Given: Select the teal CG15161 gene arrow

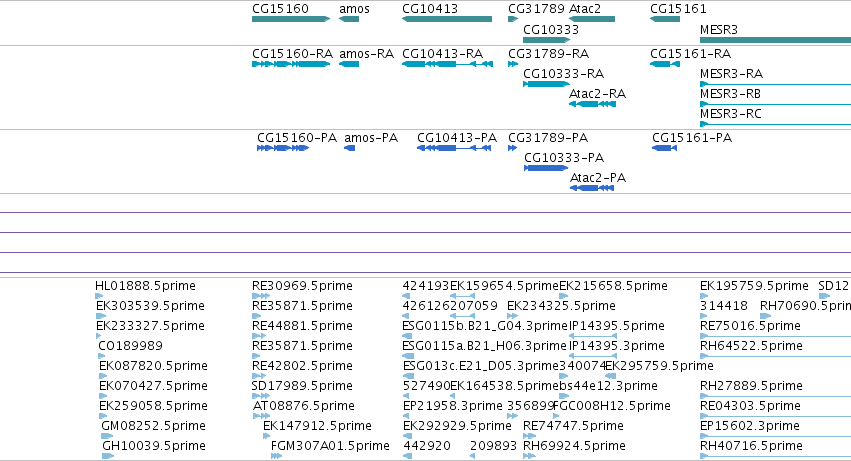Looking at the screenshot, I should coord(665,19).
